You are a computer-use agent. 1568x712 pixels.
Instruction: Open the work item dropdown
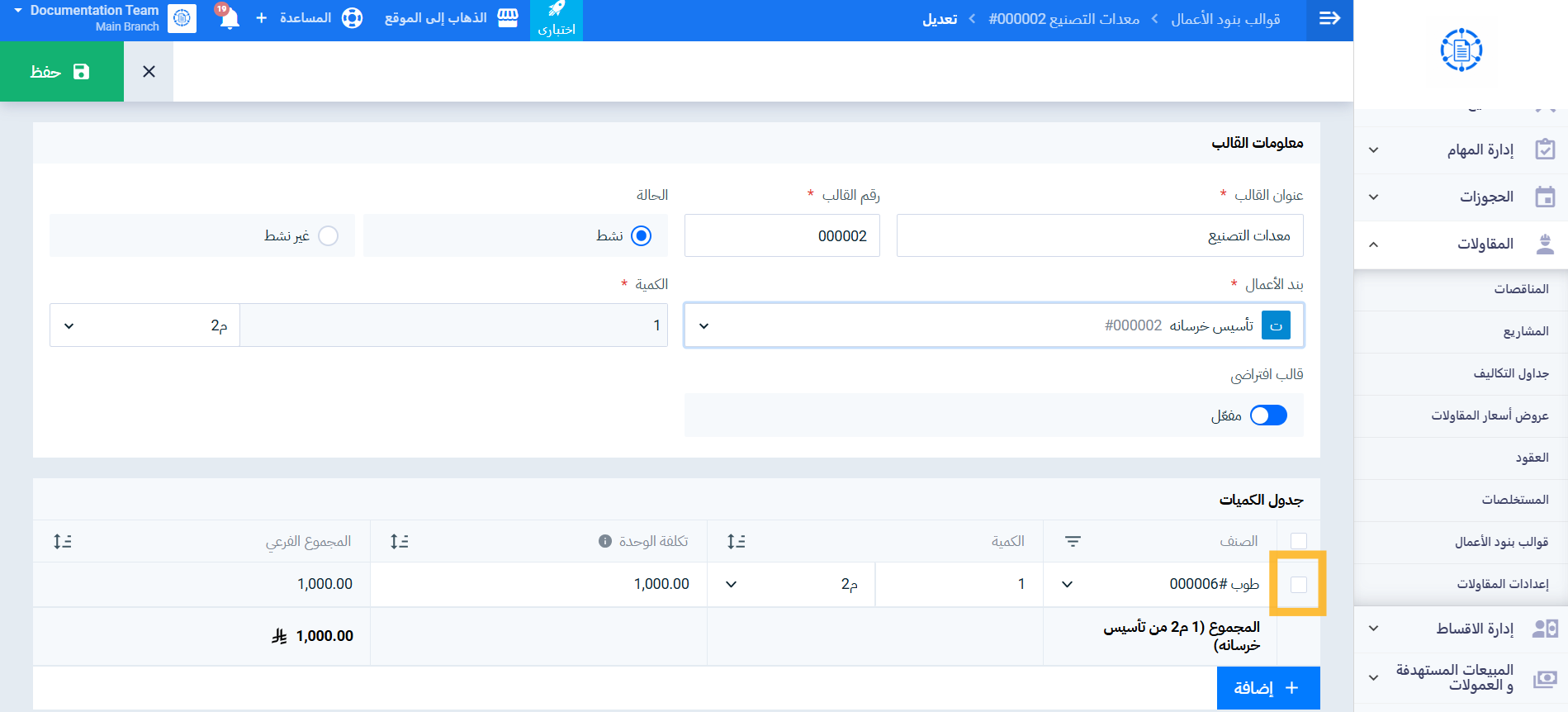coord(994,325)
